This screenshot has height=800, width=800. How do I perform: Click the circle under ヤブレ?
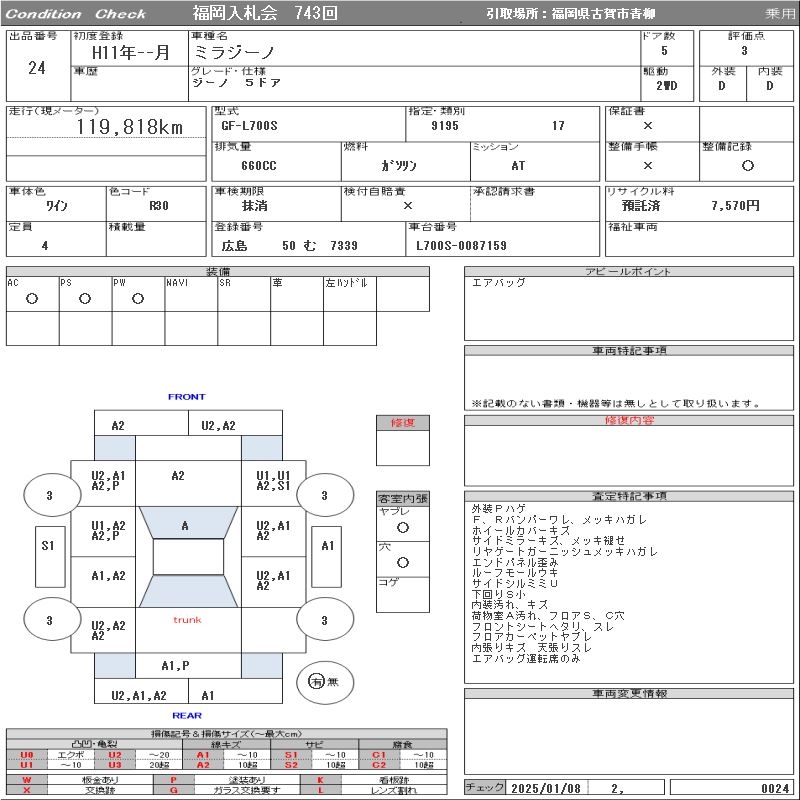pyautogui.click(x=403, y=528)
